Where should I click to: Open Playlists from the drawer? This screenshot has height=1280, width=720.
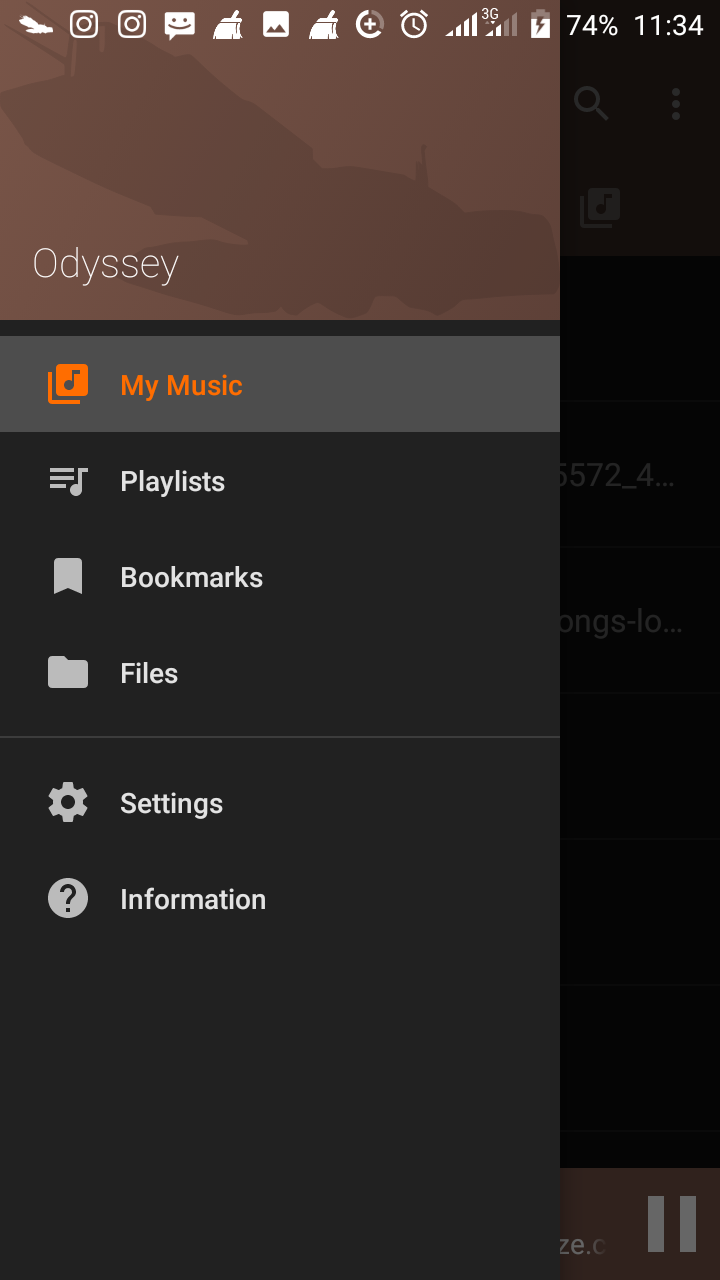coord(280,481)
